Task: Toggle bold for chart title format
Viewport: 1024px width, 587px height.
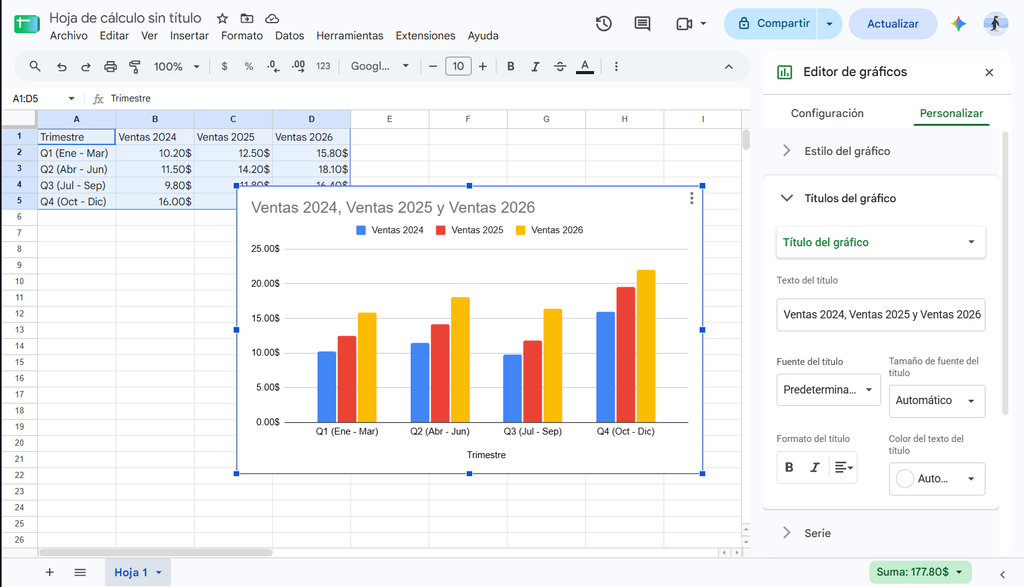Action: tap(789, 468)
